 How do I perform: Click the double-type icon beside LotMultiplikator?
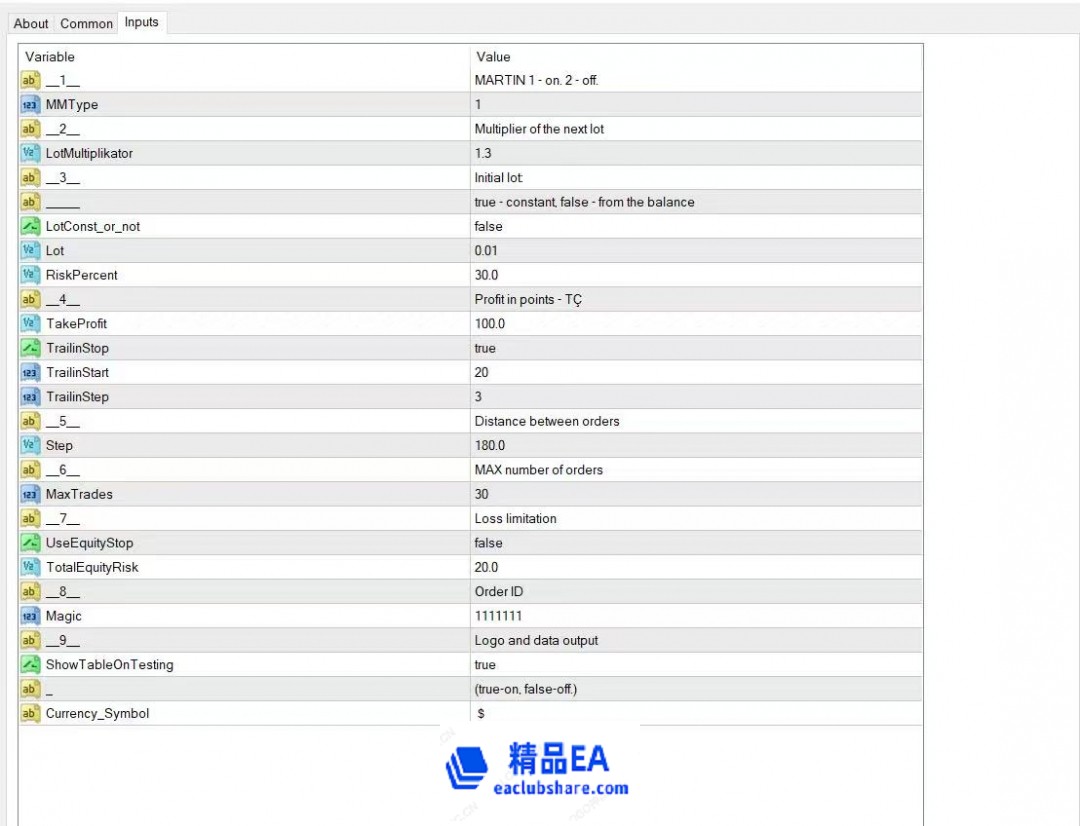(30, 153)
